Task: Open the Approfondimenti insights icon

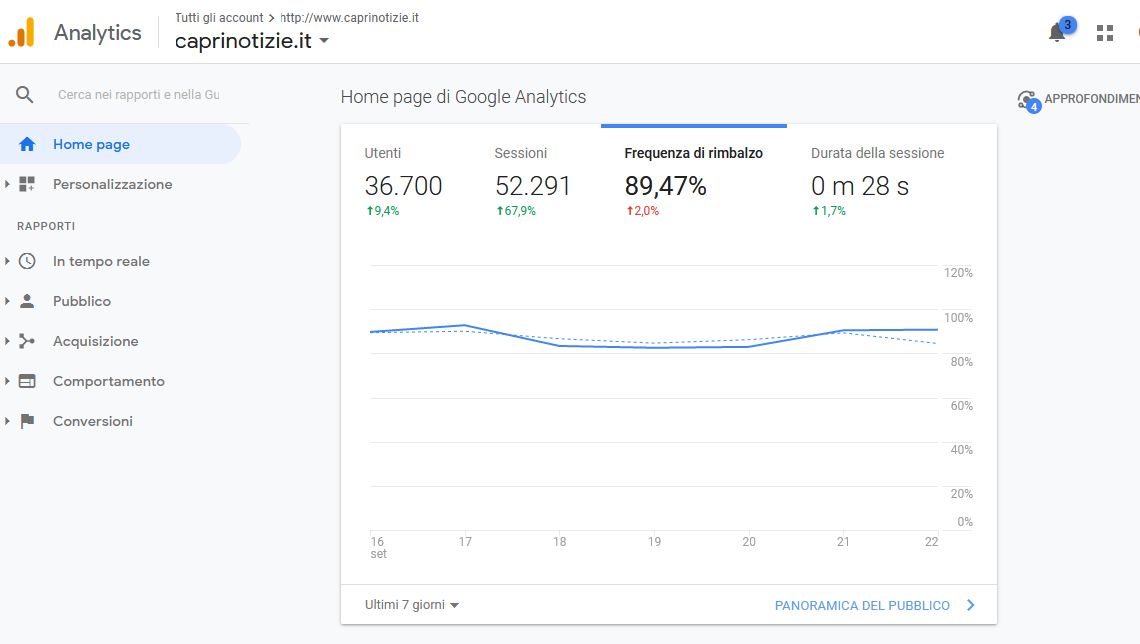Action: coord(1028,100)
